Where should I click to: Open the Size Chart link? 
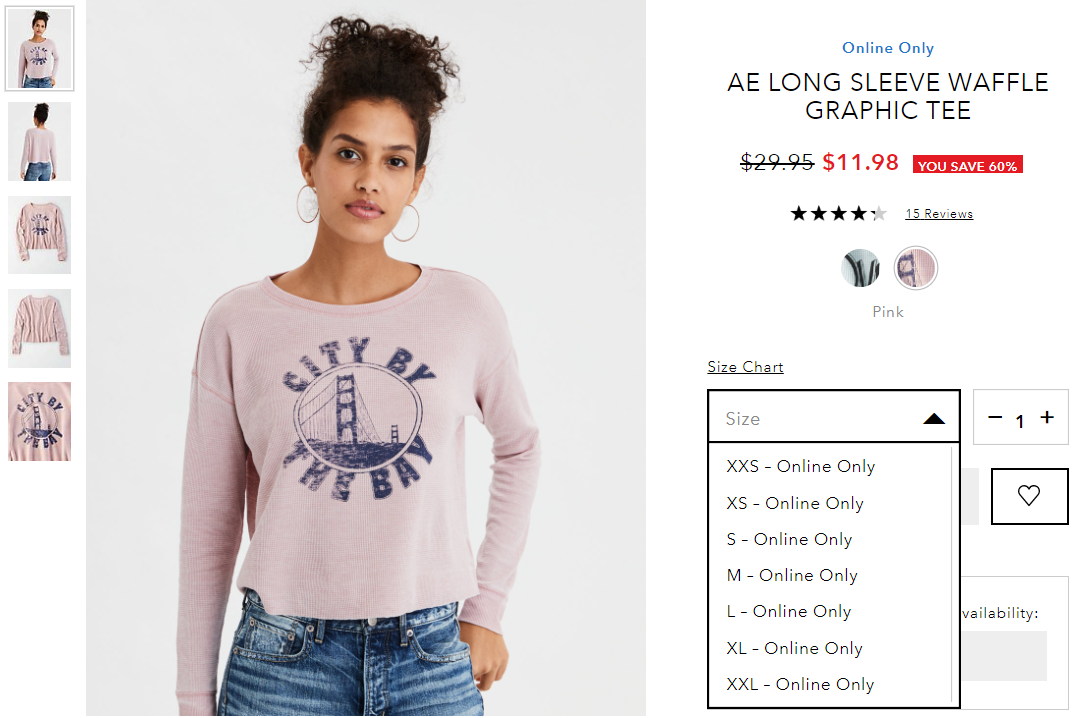745,367
